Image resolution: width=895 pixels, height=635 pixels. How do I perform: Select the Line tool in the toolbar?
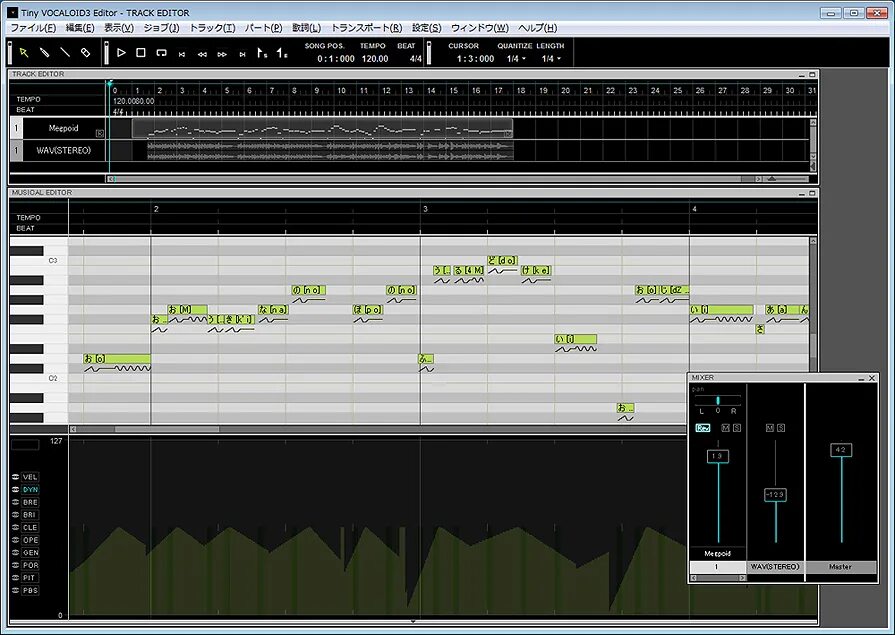click(x=64, y=51)
